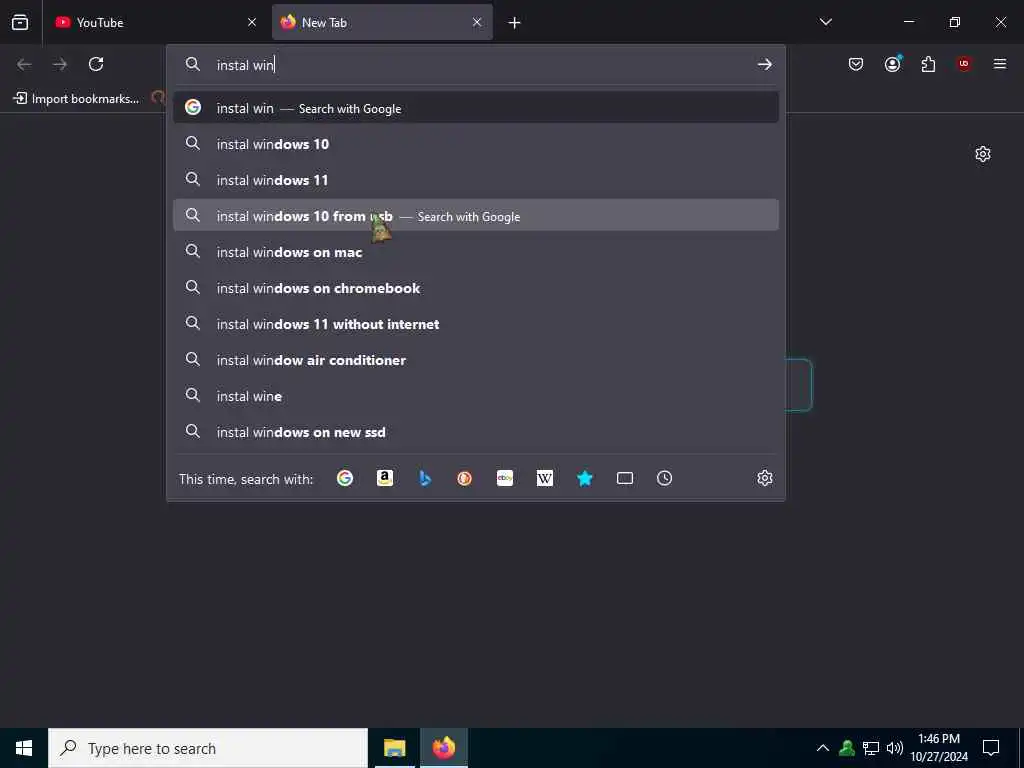Choose 'instal windows 10 from usb' suggestion
Viewport: 1024px width, 768px height.
tap(475, 216)
